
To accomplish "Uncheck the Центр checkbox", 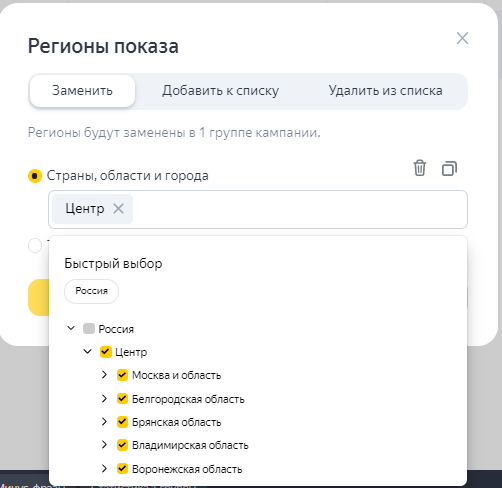I will (x=106, y=352).
